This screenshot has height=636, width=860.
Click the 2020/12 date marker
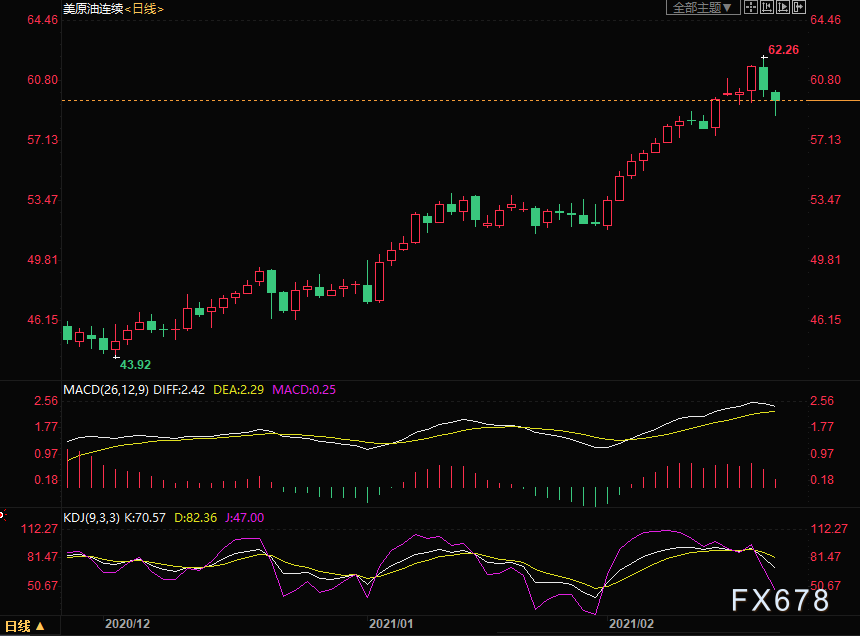tap(127, 623)
